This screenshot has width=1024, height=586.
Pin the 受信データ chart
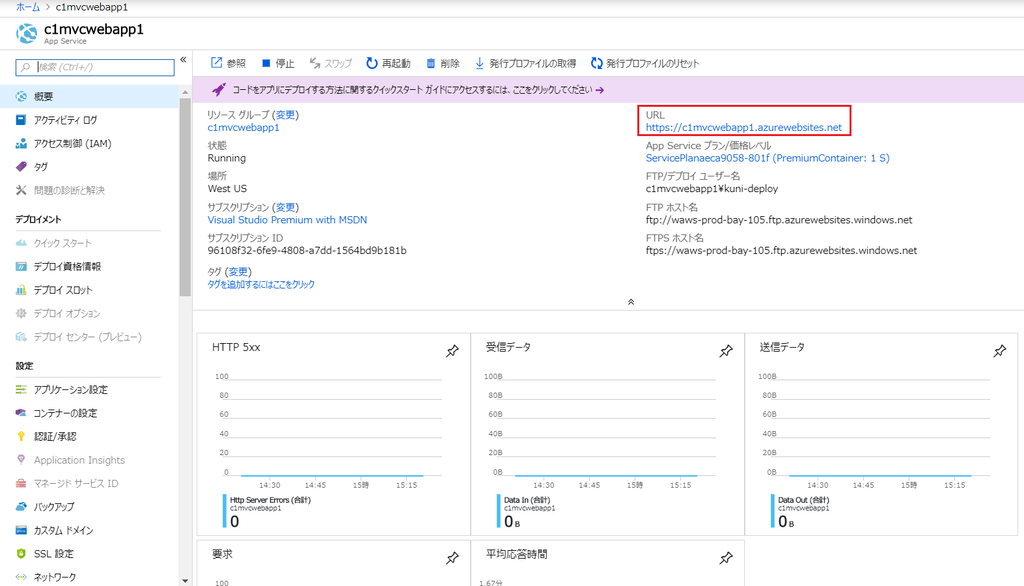pos(726,351)
